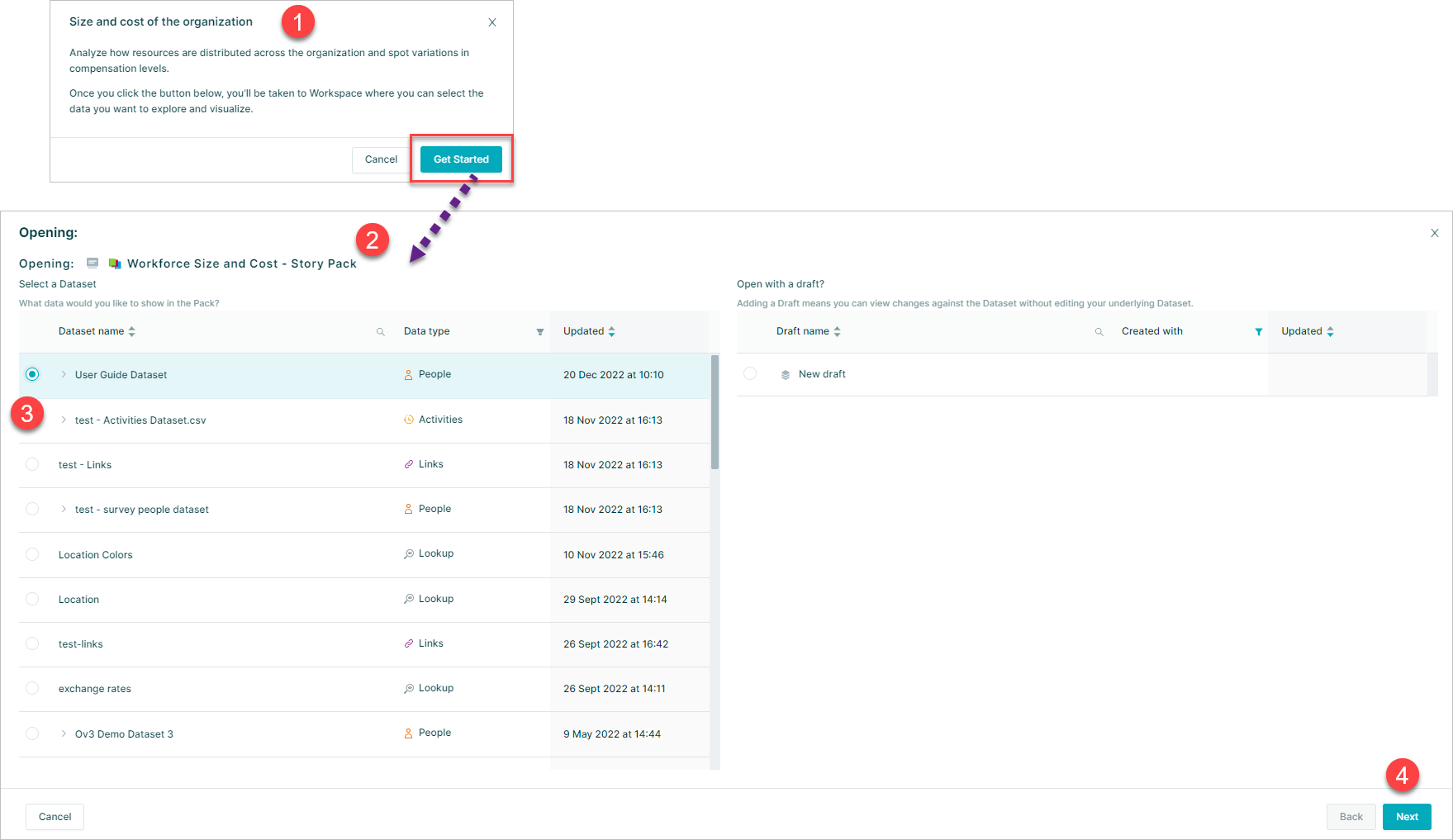Click the Next button
This screenshot has height=840, width=1453.
[1406, 817]
